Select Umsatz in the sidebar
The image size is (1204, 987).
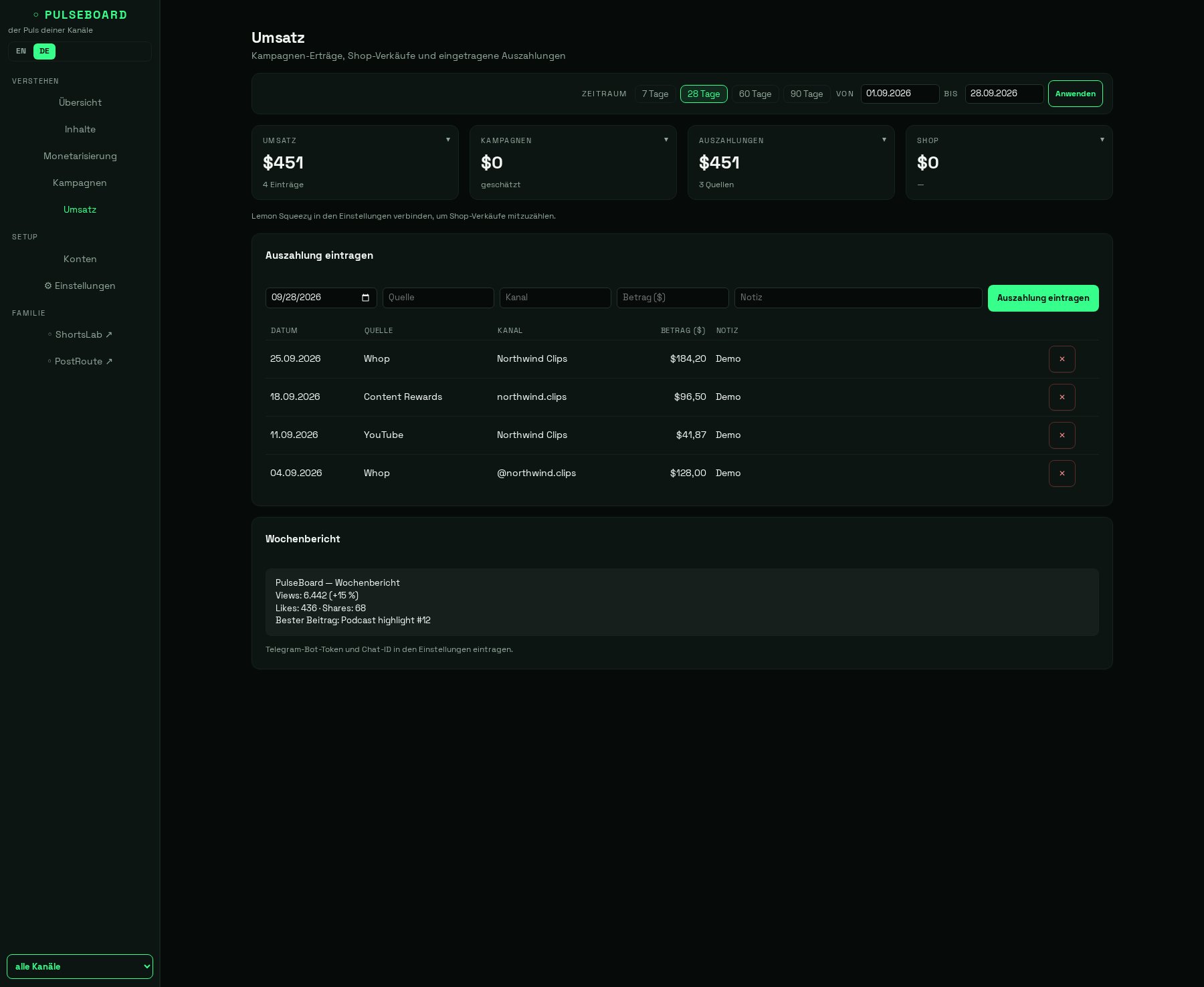click(x=80, y=209)
